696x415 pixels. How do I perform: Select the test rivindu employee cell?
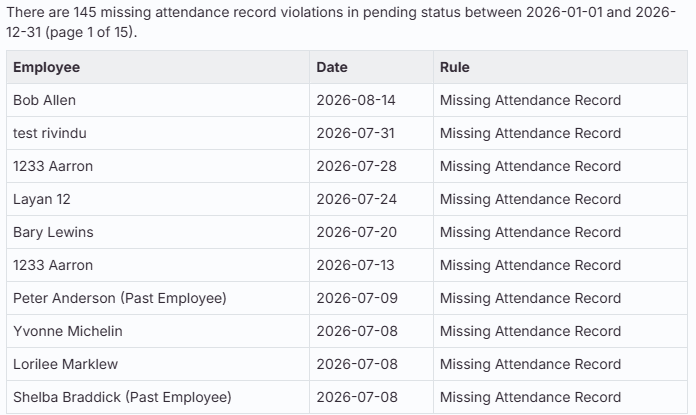coord(158,133)
